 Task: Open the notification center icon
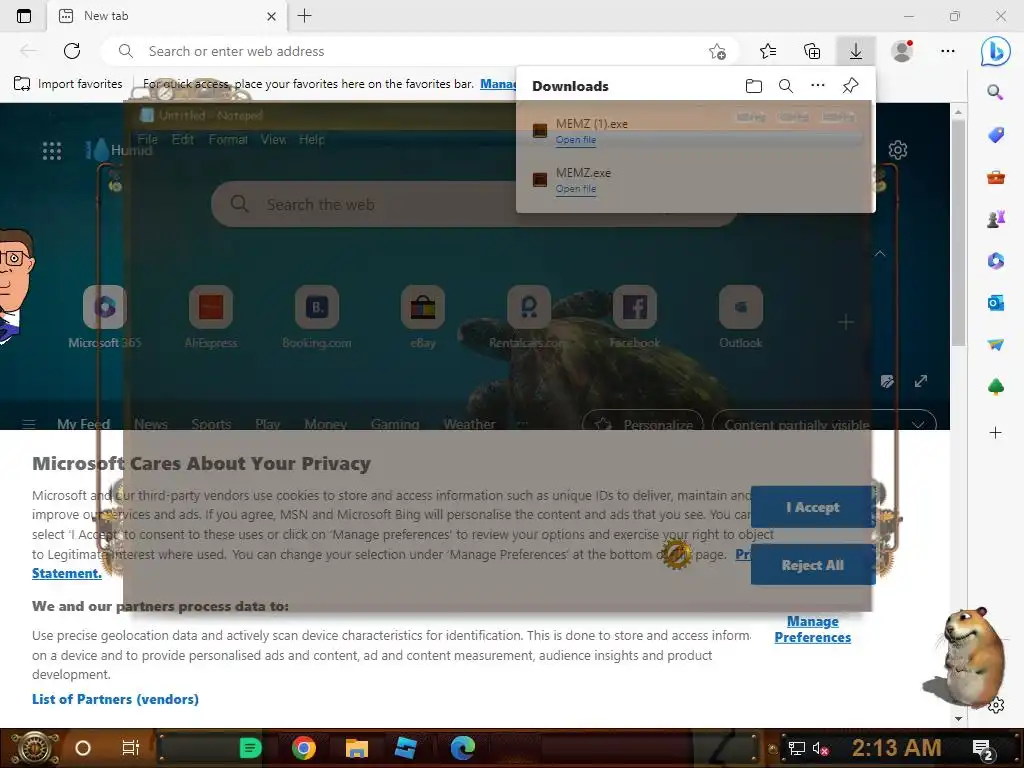point(982,748)
